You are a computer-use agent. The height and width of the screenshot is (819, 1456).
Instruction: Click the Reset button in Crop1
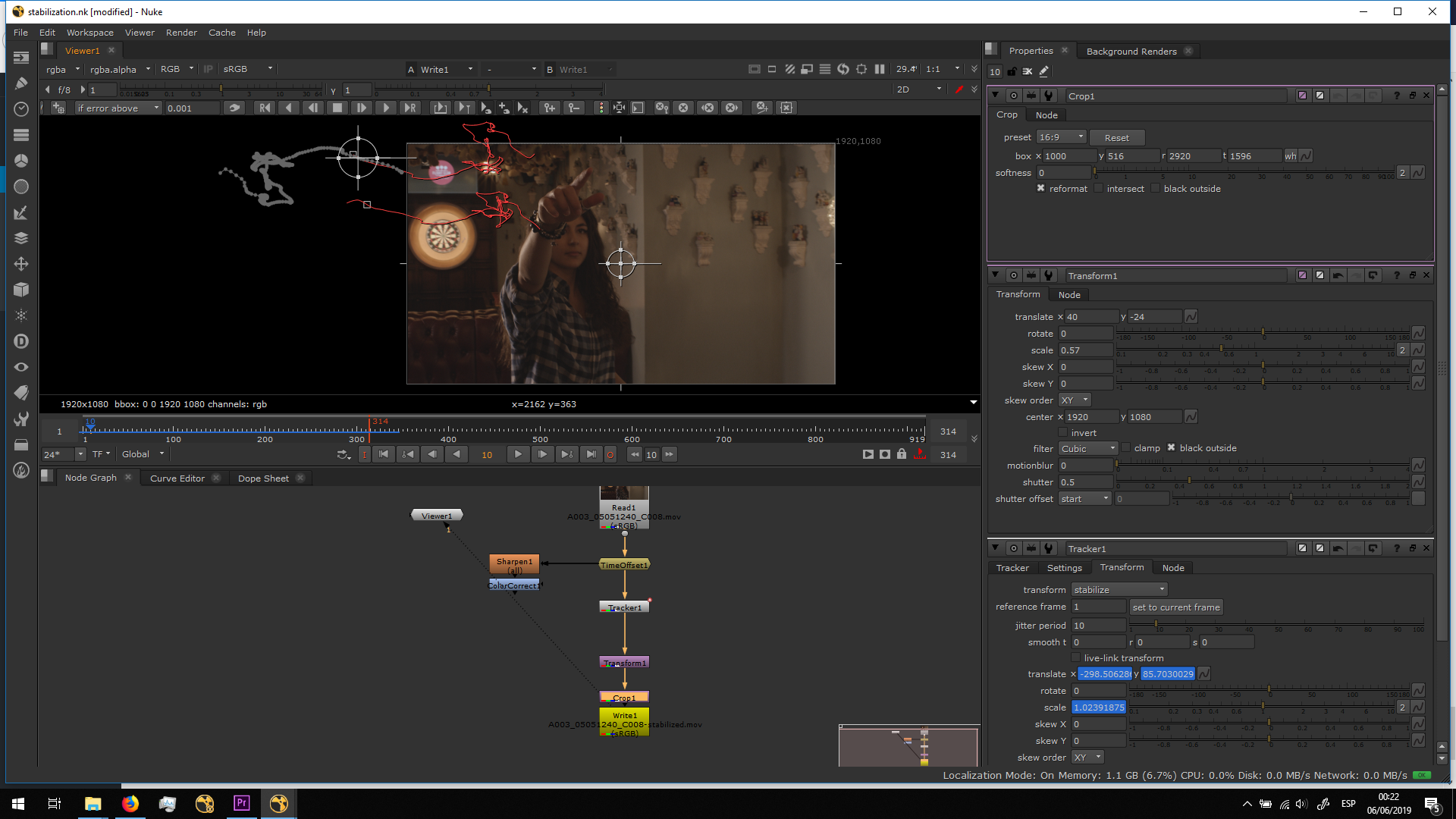[x=1116, y=138]
